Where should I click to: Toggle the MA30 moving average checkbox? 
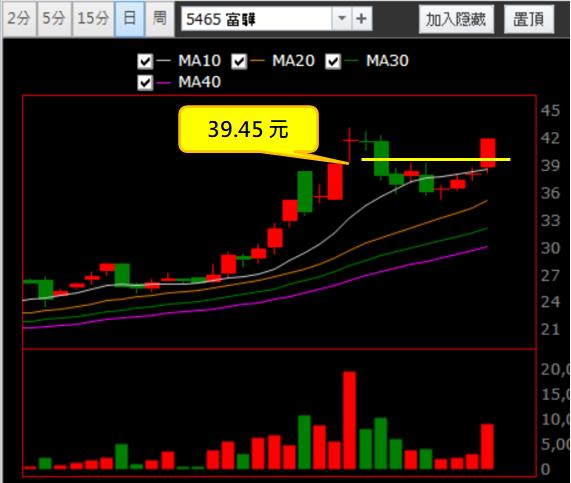[x=333, y=61]
